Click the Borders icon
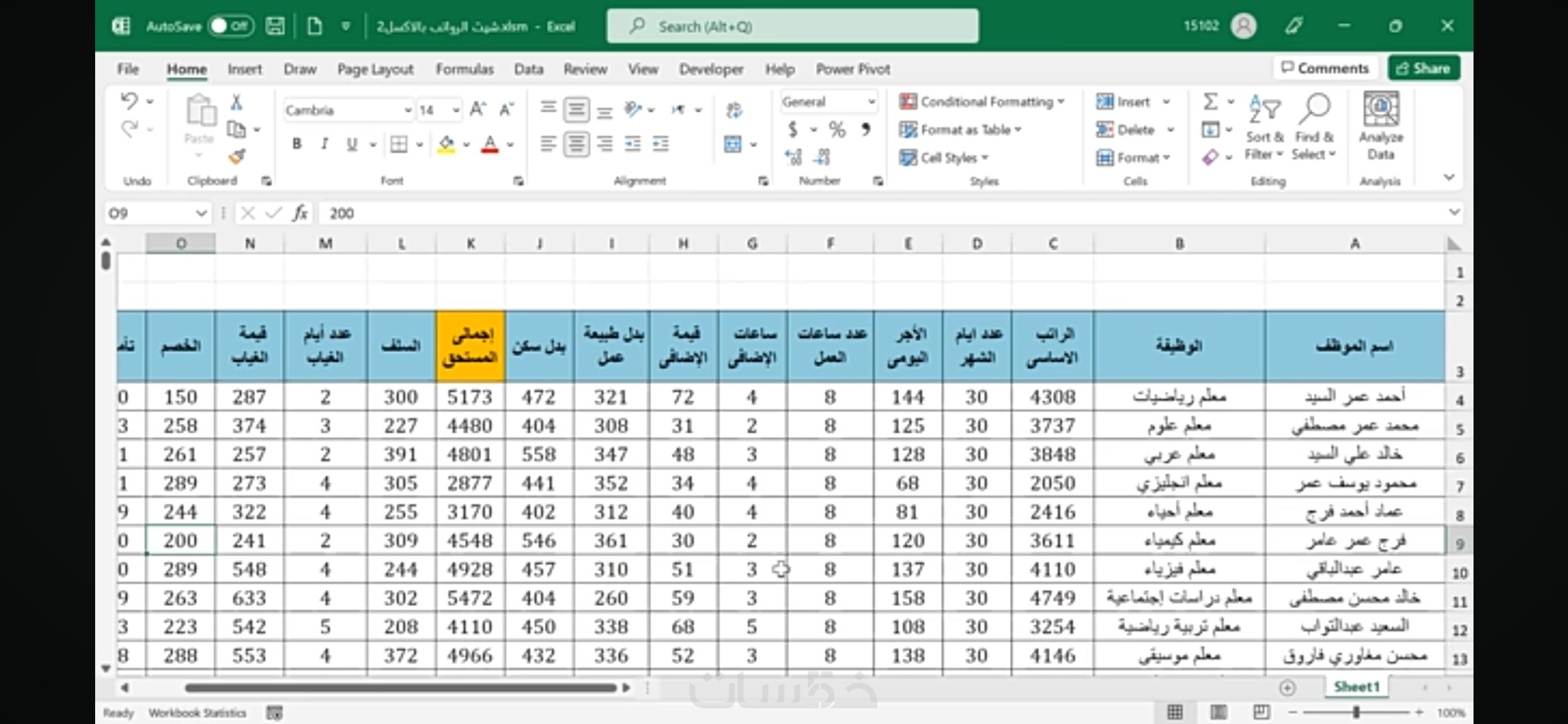This screenshot has width=1568, height=724. pos(399,144)
